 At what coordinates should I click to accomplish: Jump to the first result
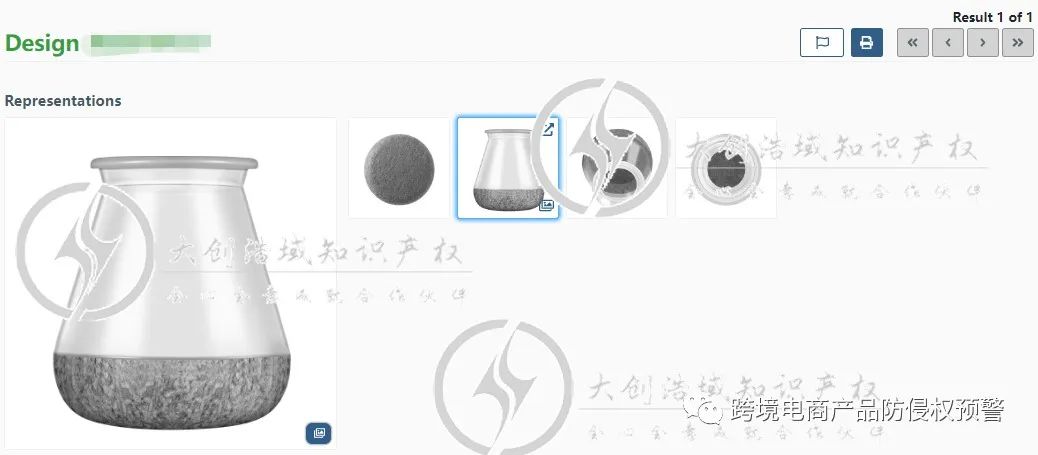[913, 43]
